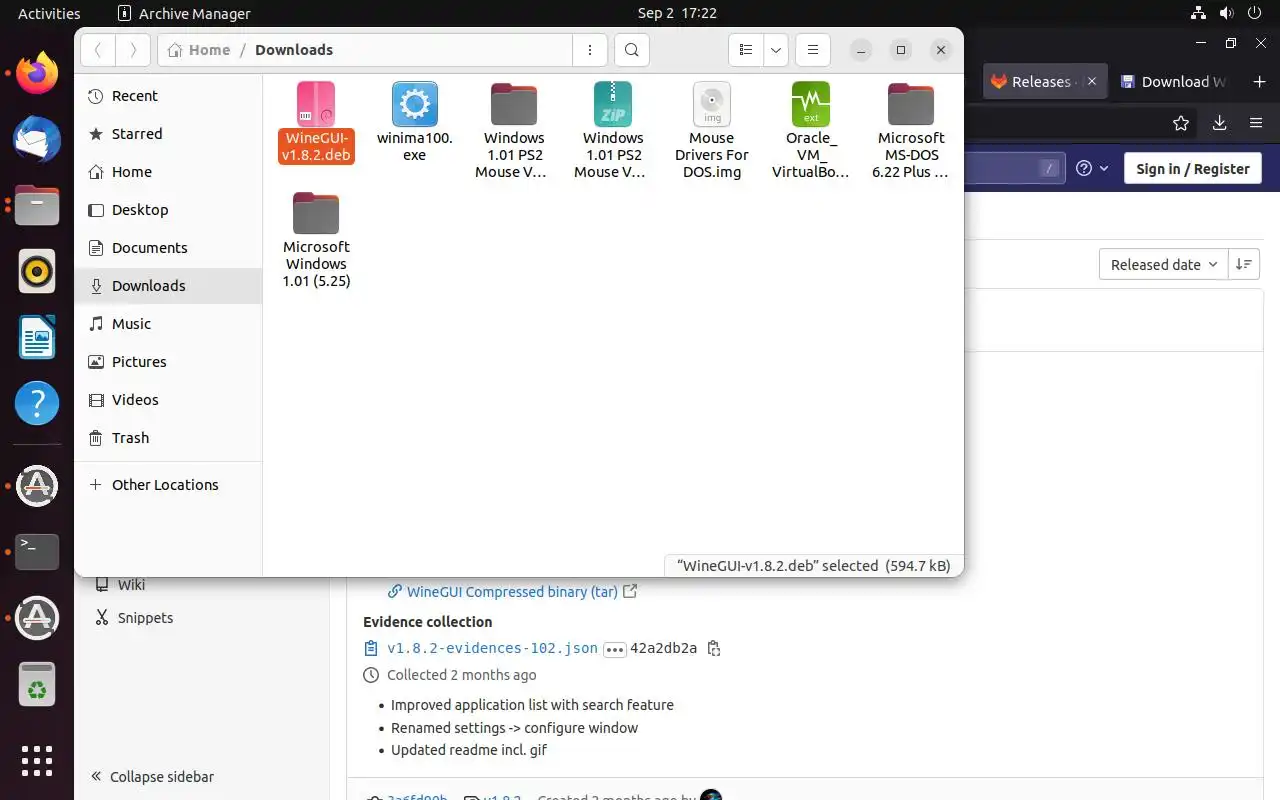Open Pictures in the Files sidebar
Image resolution: width=1280 pixels, height=800 pixels.
click(x=168, y=362)
